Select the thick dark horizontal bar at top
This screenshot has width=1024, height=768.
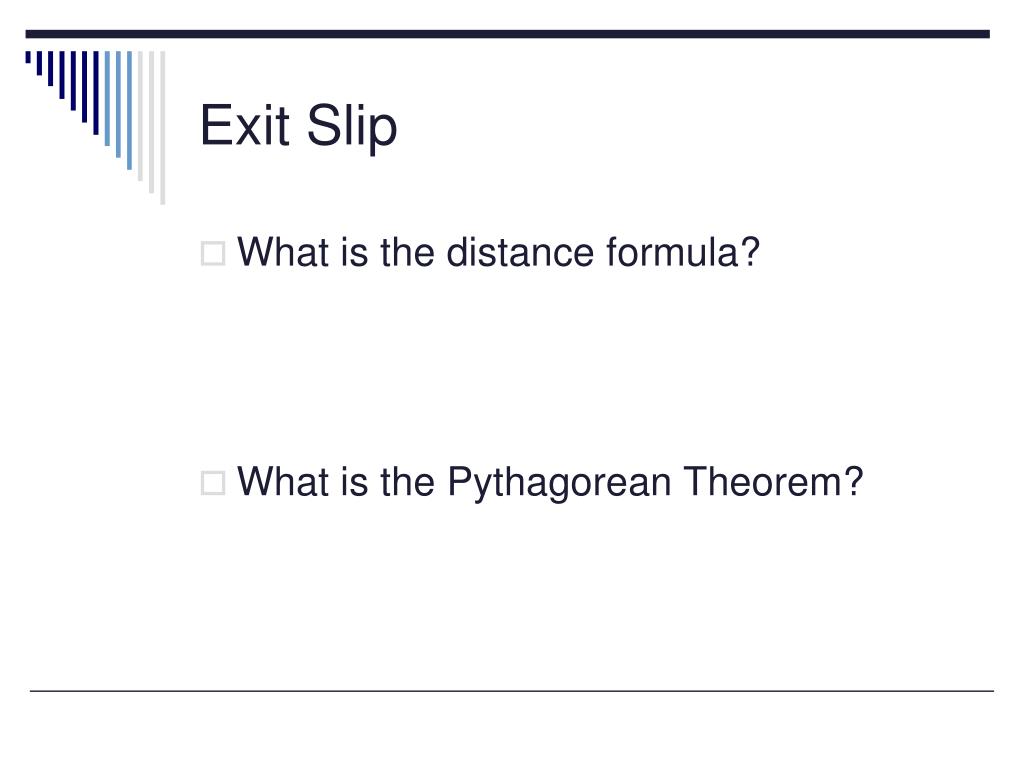pos(507,34)
